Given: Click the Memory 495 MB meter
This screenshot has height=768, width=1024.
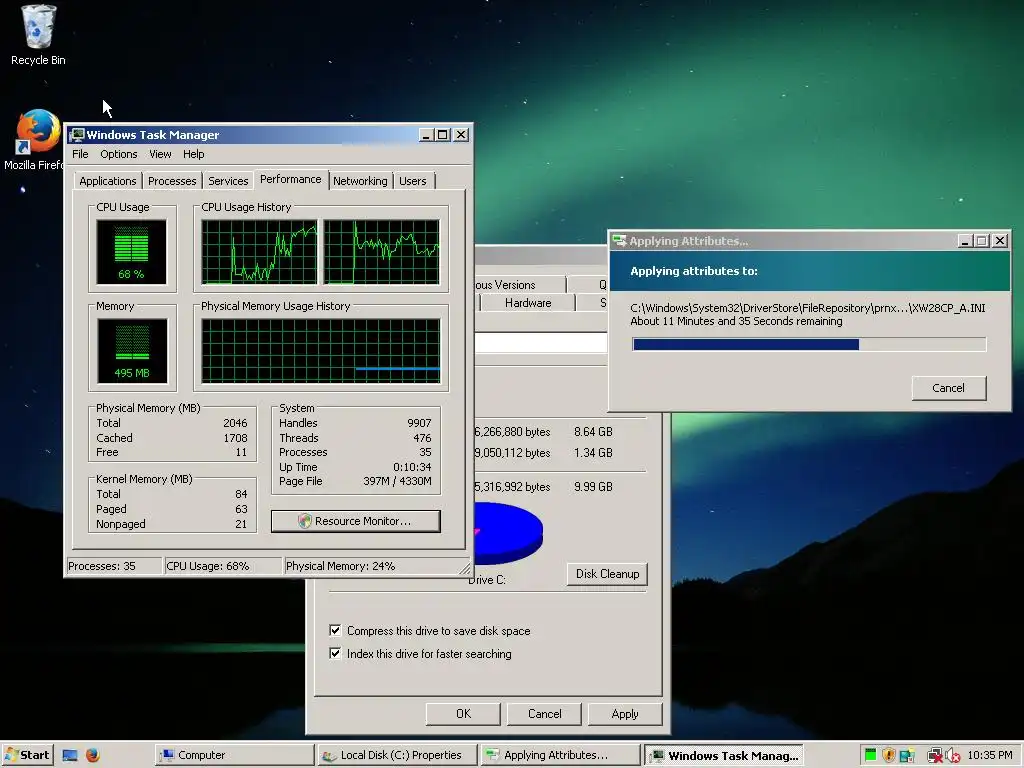Looking at the screenshot, I should click(x=132, y=351).
